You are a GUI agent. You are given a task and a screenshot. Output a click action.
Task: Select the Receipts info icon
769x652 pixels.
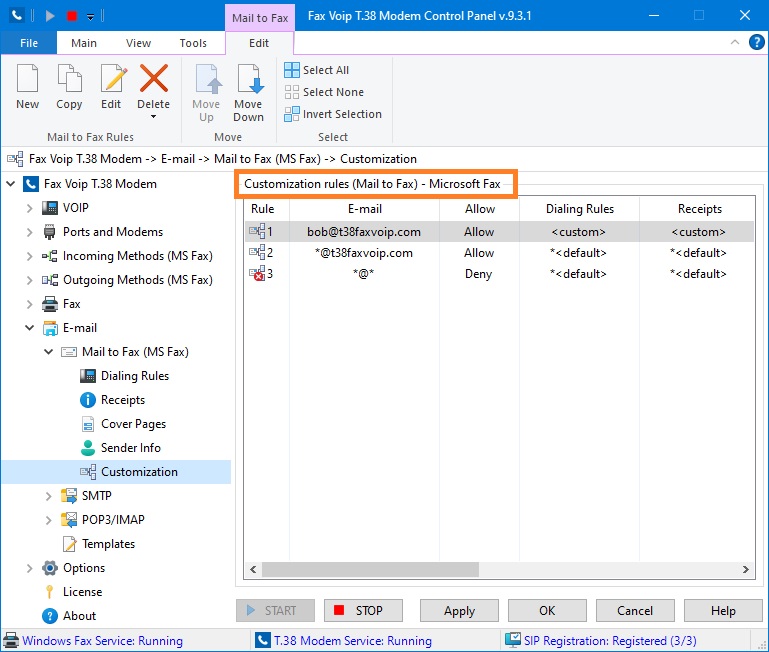click(x=88, y=400)
